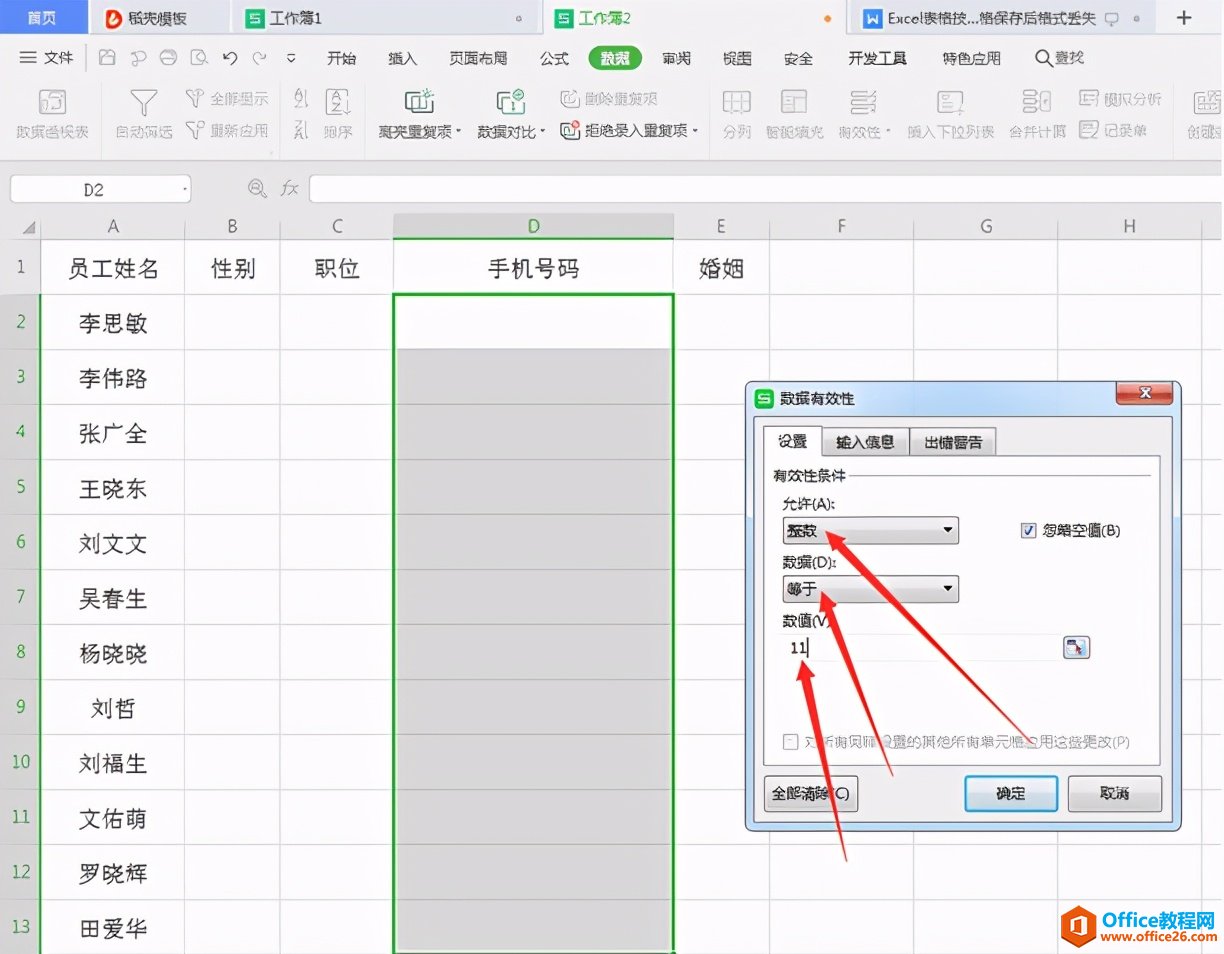Click the PivotTable (数据透视表) icon

coord(52,103)
